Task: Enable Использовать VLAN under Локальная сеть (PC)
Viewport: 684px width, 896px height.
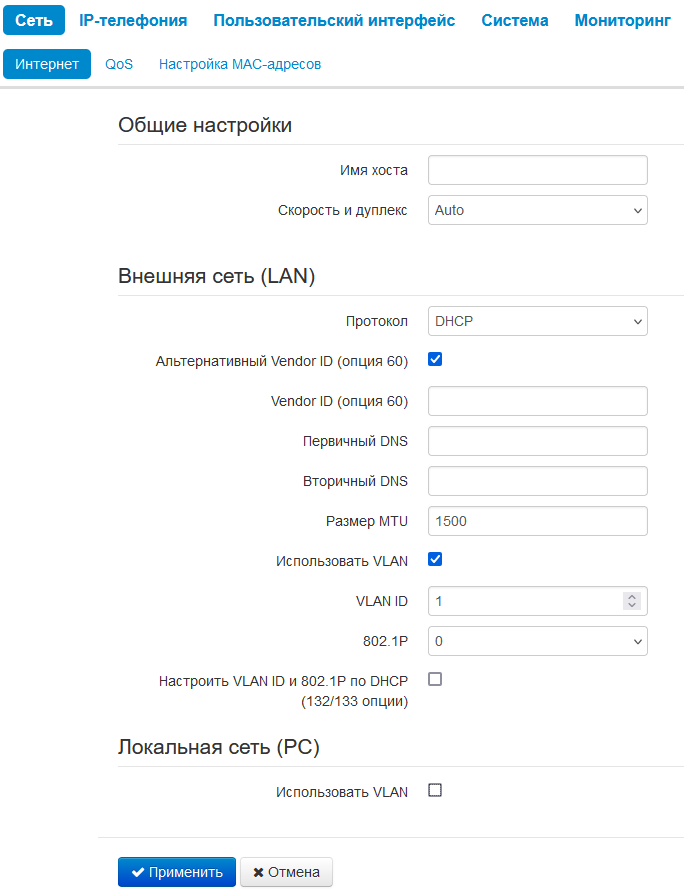Action: pos(435,790)
